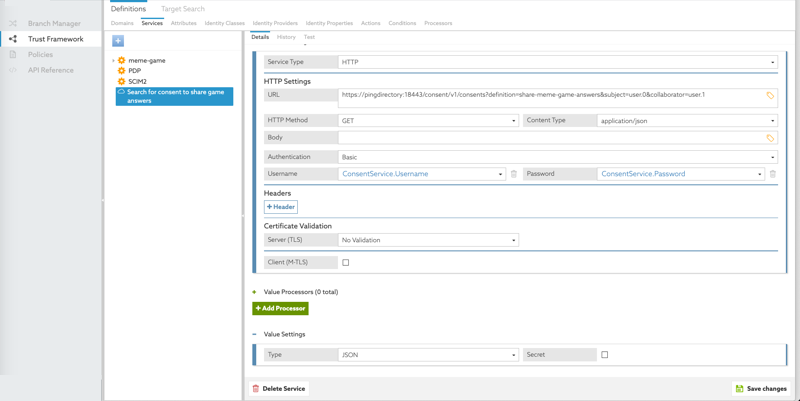Image resolution: width=800 pixels, height=401 pixels.
Task: Switch to the Attributes tab
Action: (x=184, y=23)
